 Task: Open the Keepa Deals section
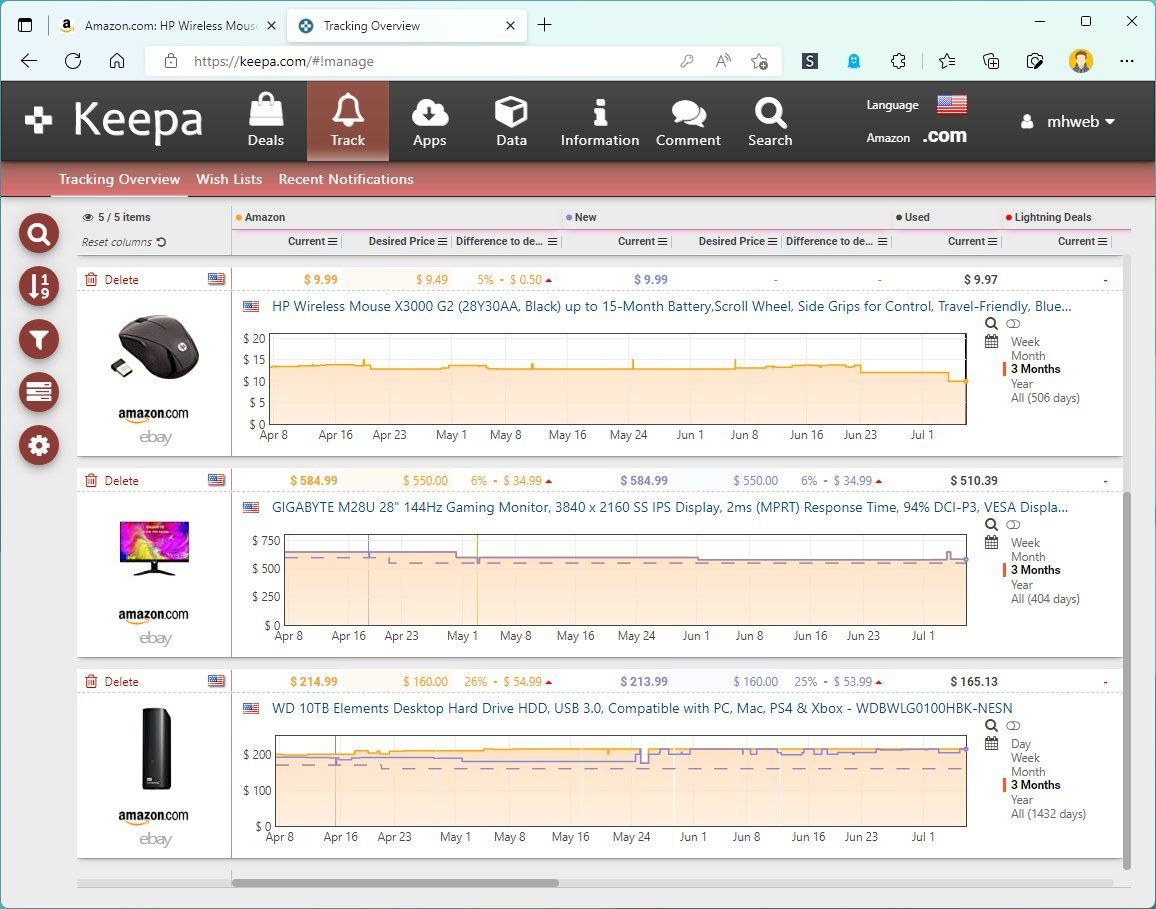click(265, 120)
